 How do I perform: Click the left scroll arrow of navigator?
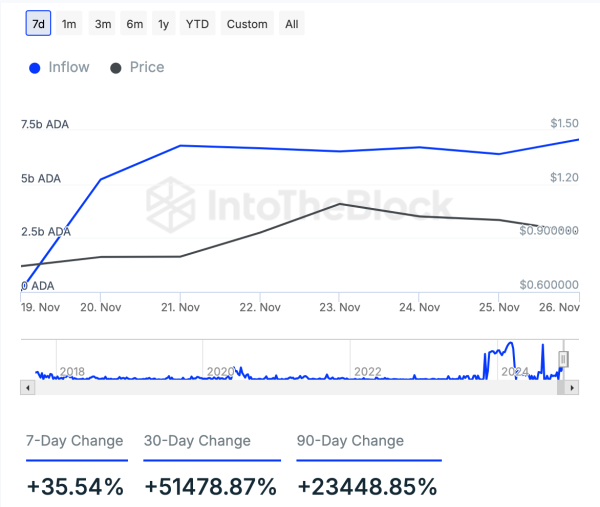[x=28, y=388]
